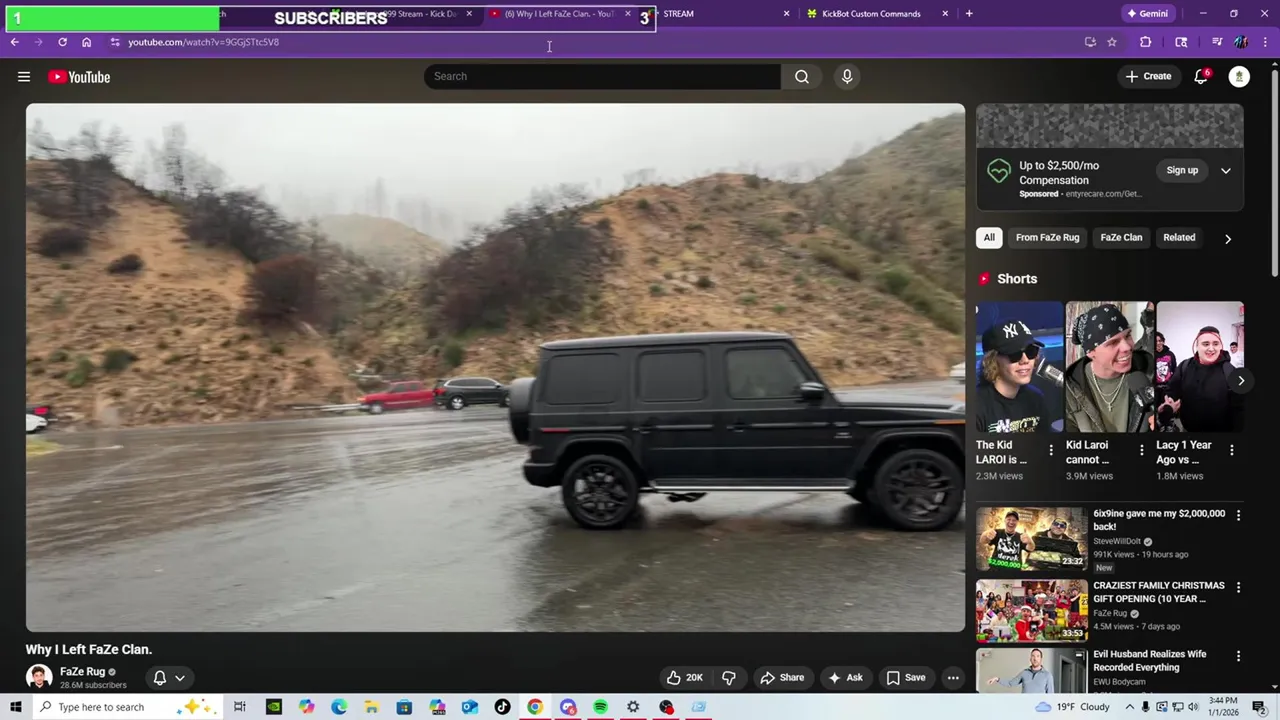Start voice search with the microphone

point(847,76)
